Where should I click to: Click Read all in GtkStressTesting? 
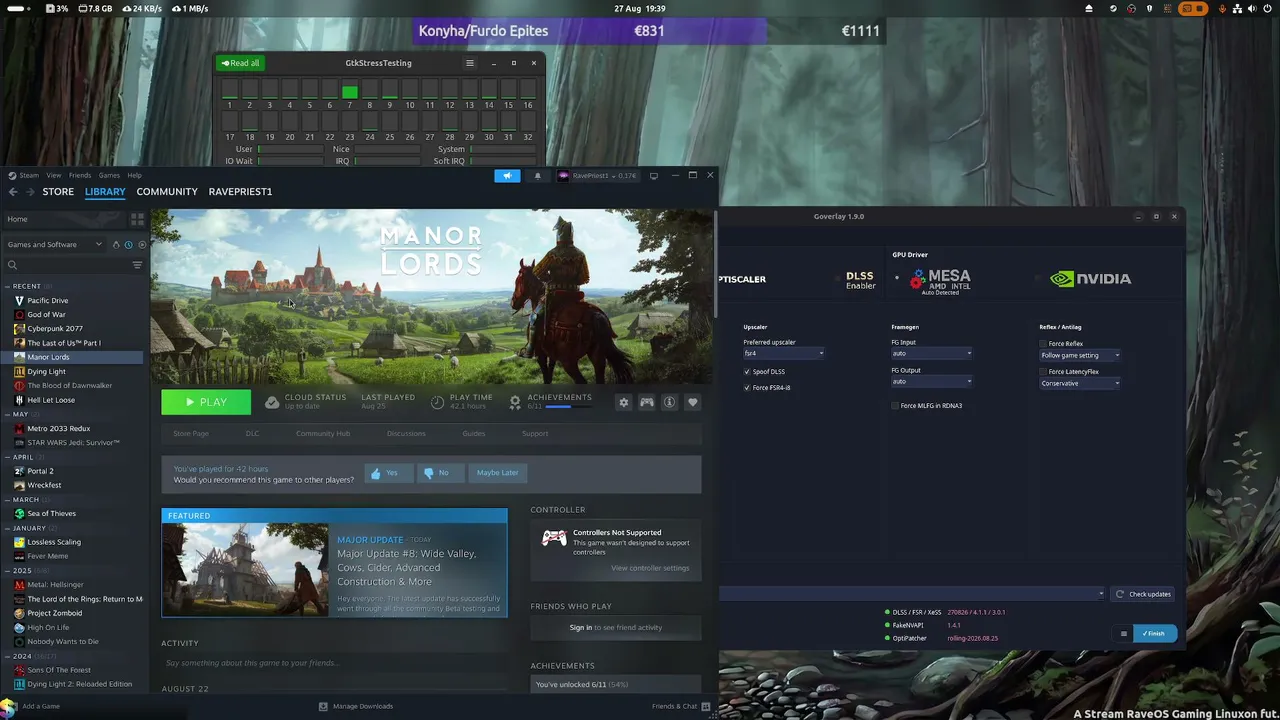pyautogui.click(x=240, y=63)
